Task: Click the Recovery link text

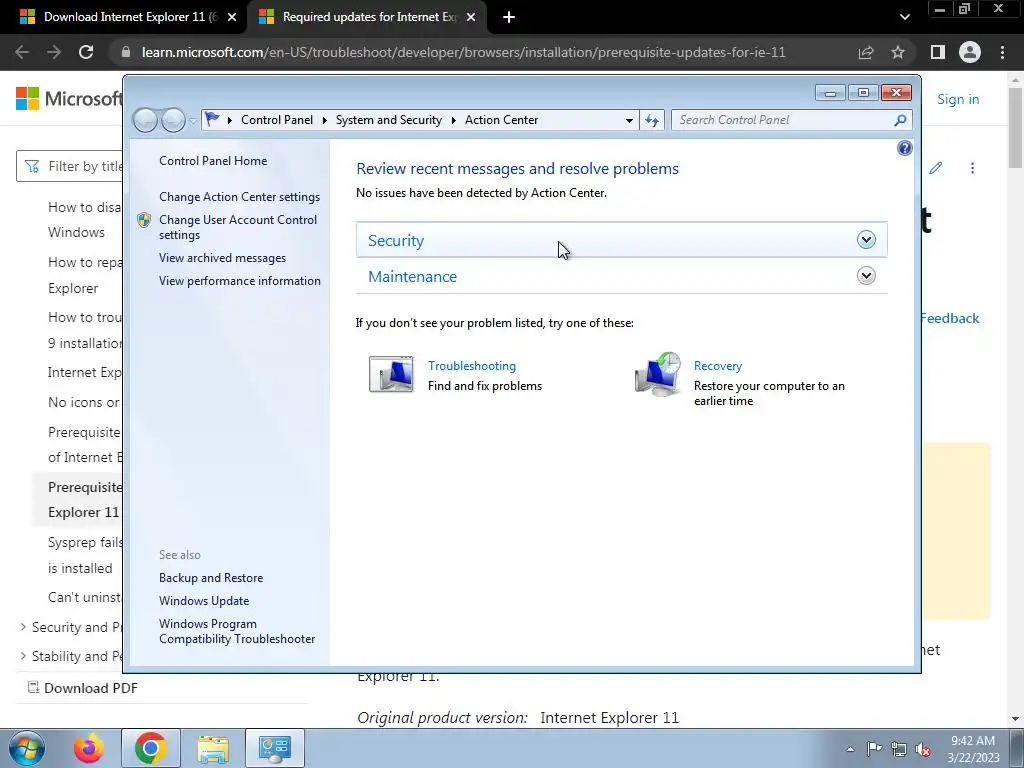Action: point(718,366)
